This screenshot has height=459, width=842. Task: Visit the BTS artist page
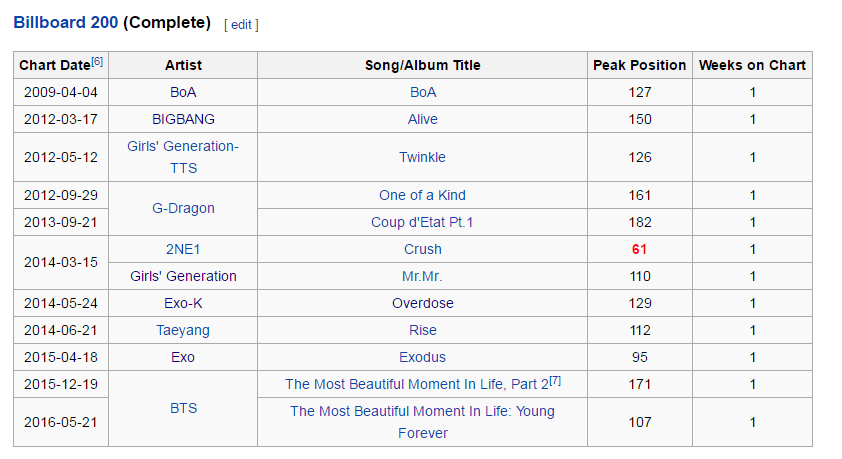coord(183,409)
